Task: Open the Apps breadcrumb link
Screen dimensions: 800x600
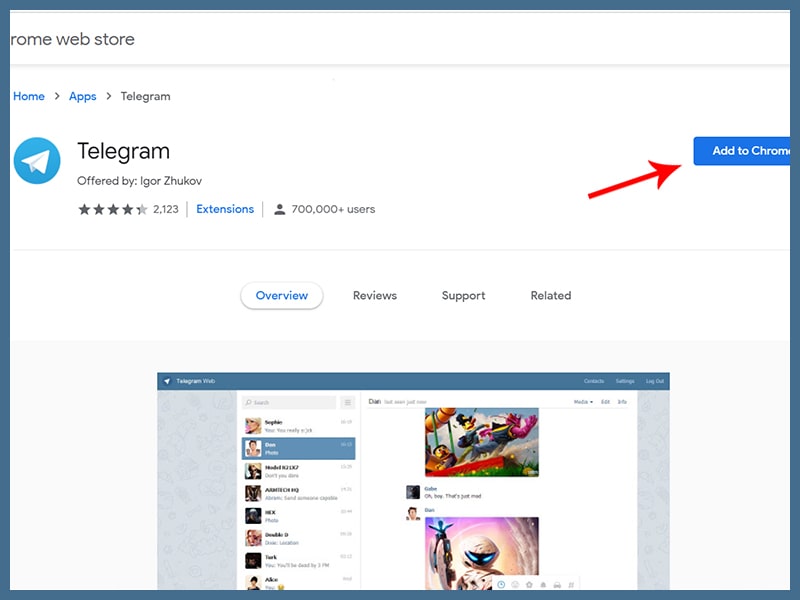Action: click(x=83, y=96)
